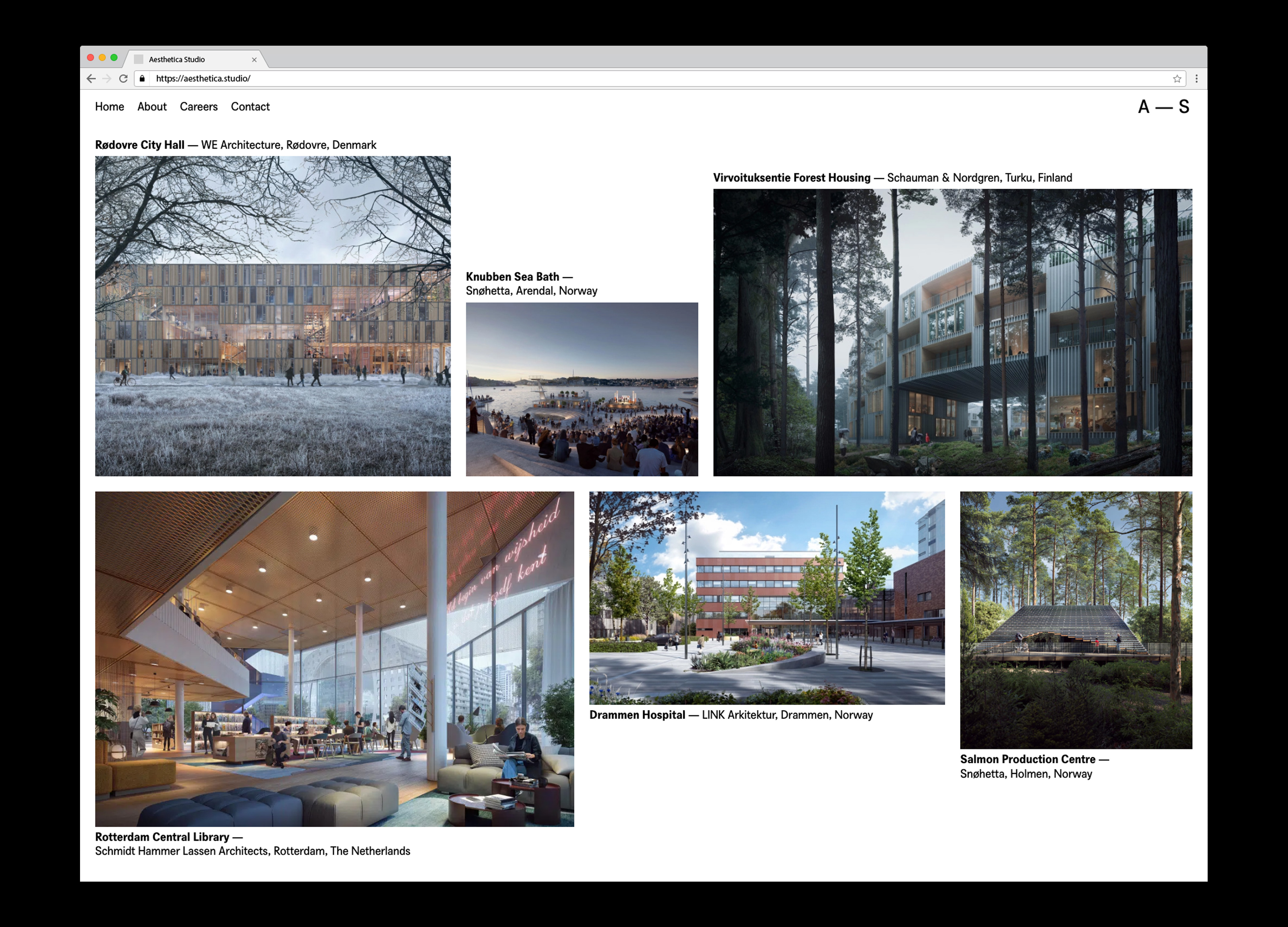
Task: Click the browser forward arrow
Action: (107, 79)
